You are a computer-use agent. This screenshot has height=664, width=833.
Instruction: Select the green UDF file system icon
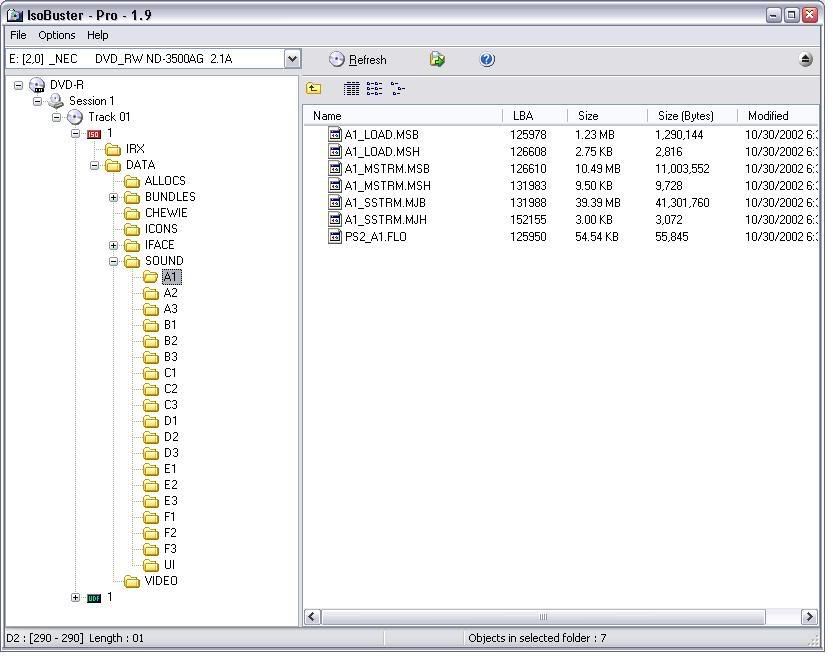[94, 598]
